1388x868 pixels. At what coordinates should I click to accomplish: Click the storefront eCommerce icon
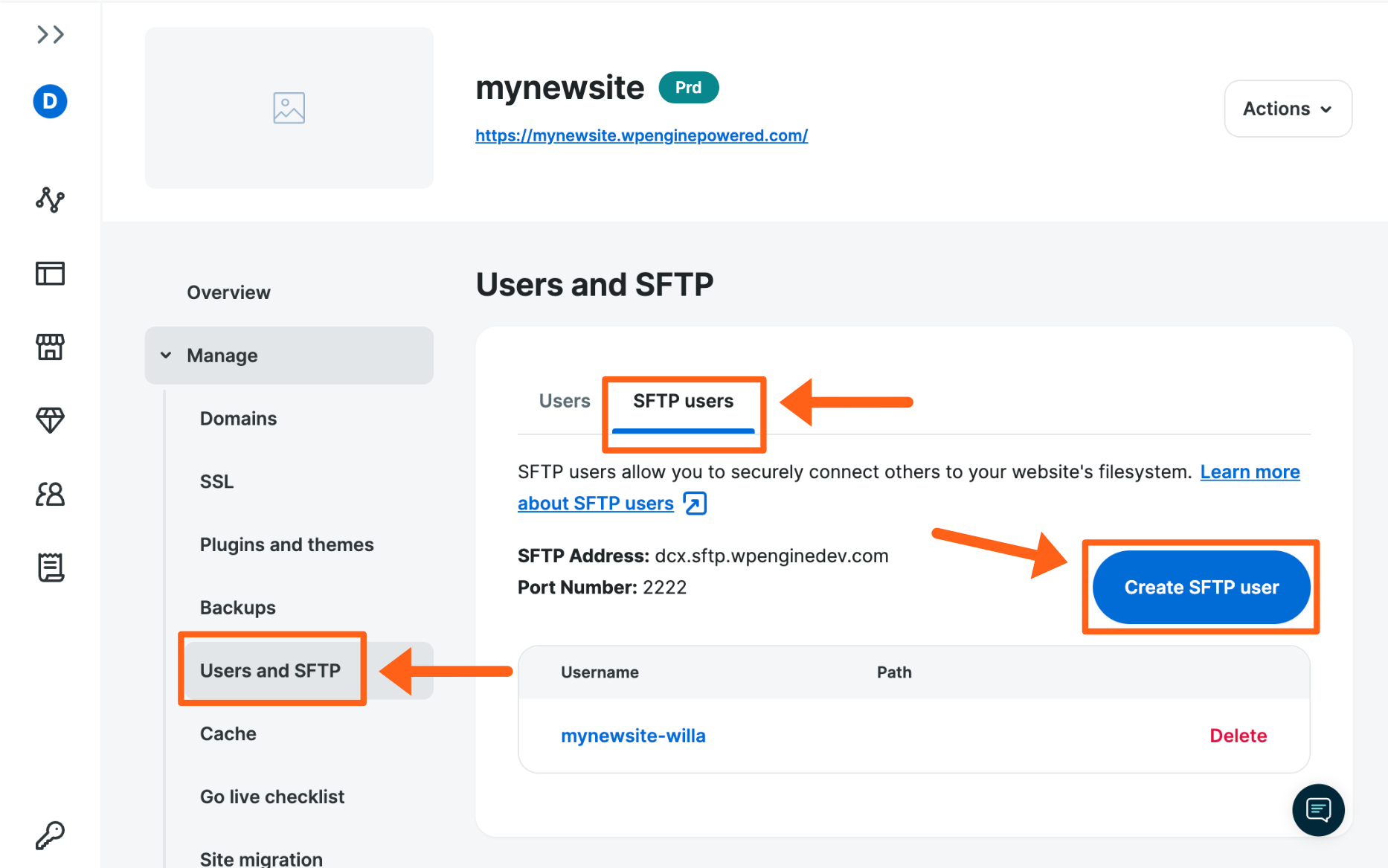pyautogui.click(x=49, y=347)
